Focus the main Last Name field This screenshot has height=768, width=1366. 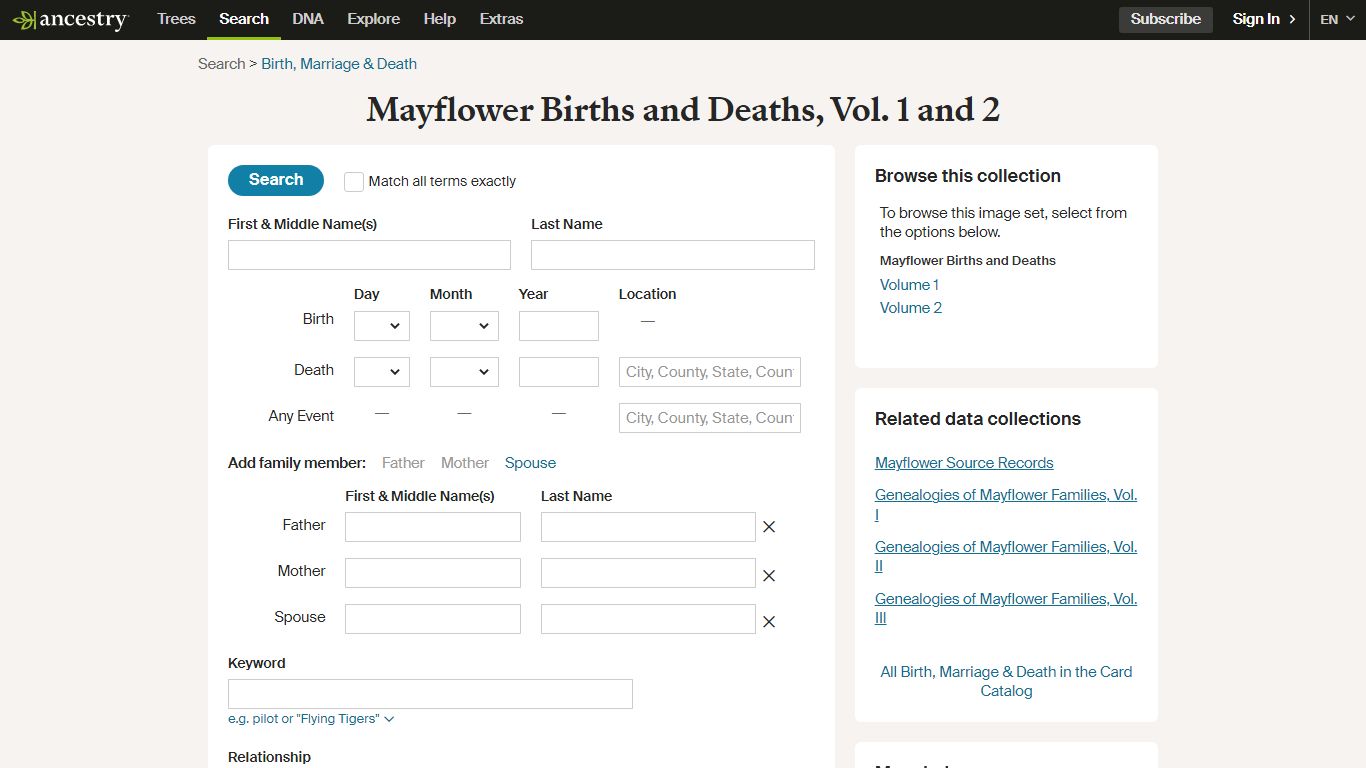pos(673,255)
